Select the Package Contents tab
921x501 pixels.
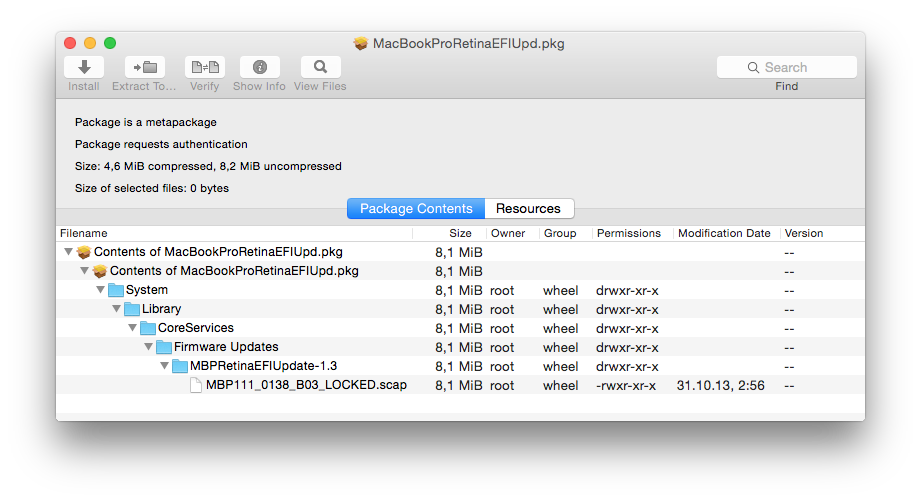(416, 209)
